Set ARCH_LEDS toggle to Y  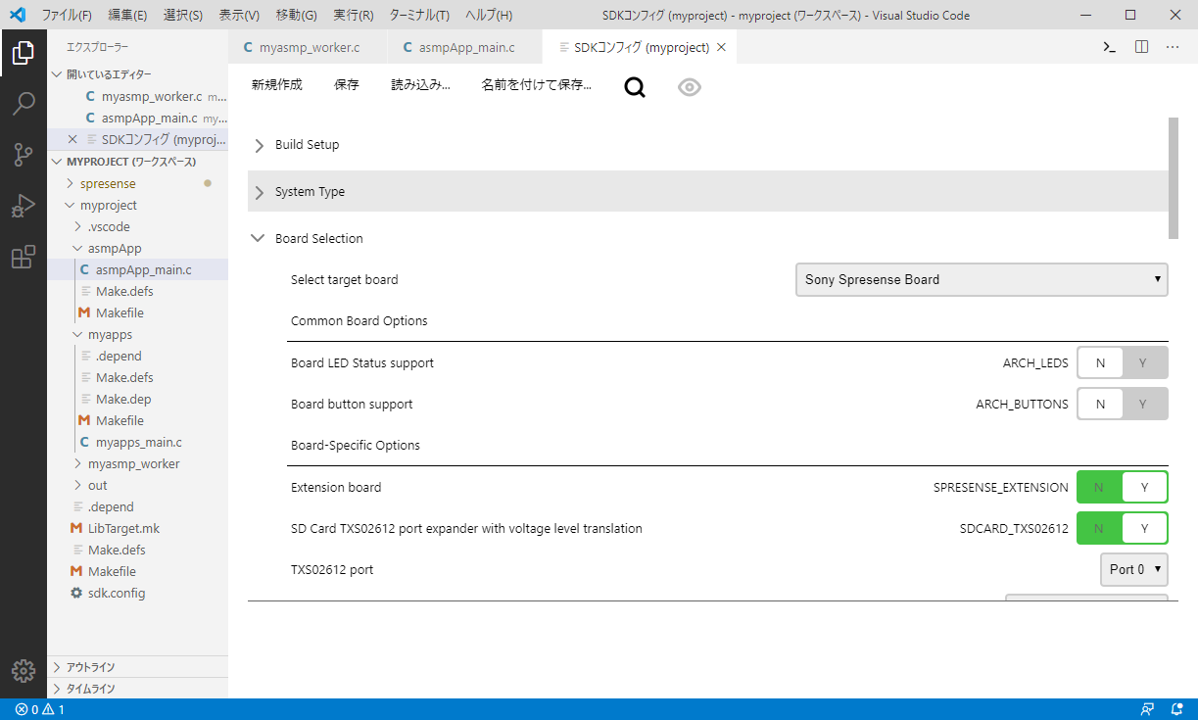1144,363
